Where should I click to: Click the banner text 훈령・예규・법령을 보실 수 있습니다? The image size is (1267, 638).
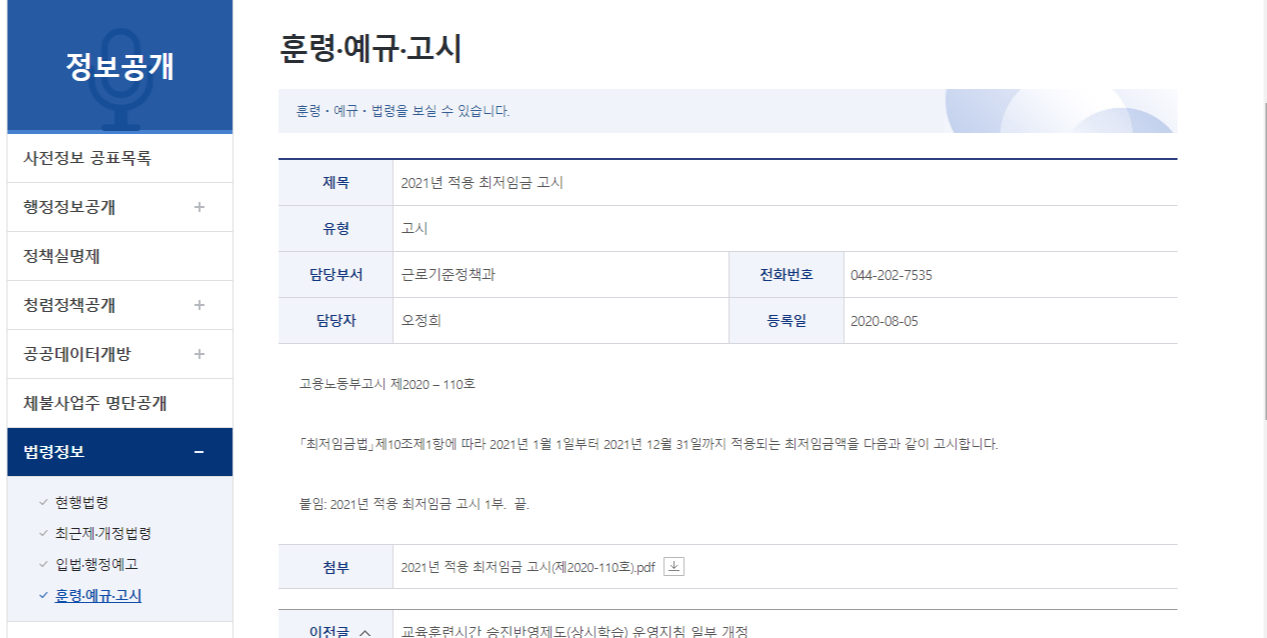tap(403, 111)
